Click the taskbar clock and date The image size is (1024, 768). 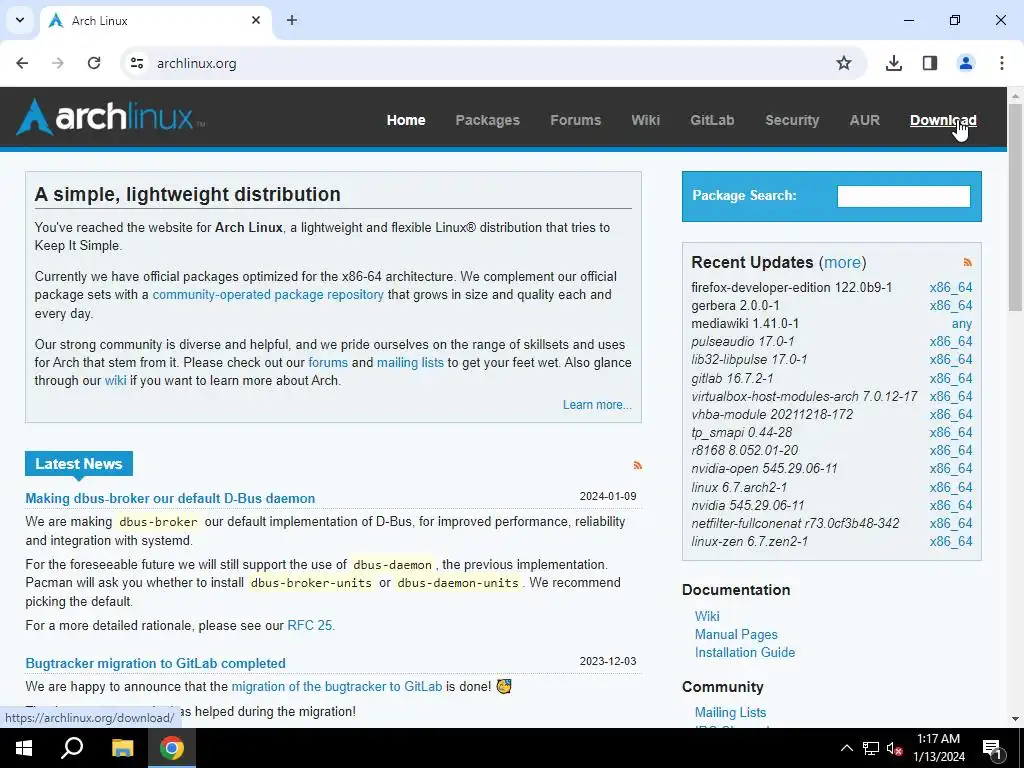point(938,748)
